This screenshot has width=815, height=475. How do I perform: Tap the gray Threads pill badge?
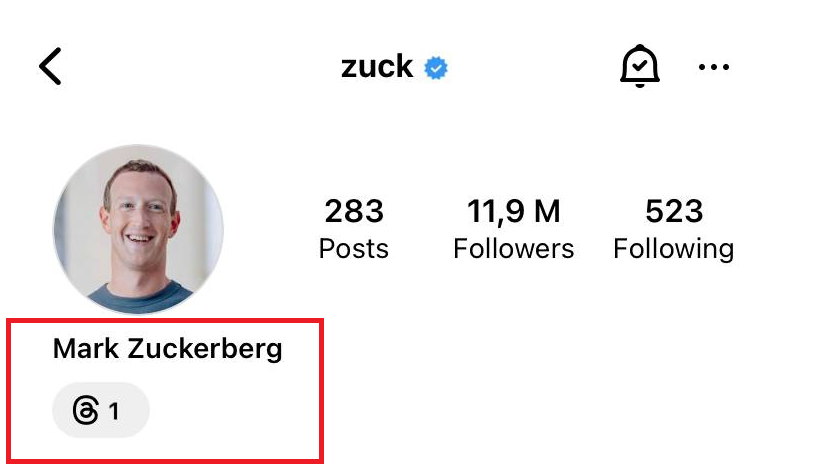click(100, 410)
